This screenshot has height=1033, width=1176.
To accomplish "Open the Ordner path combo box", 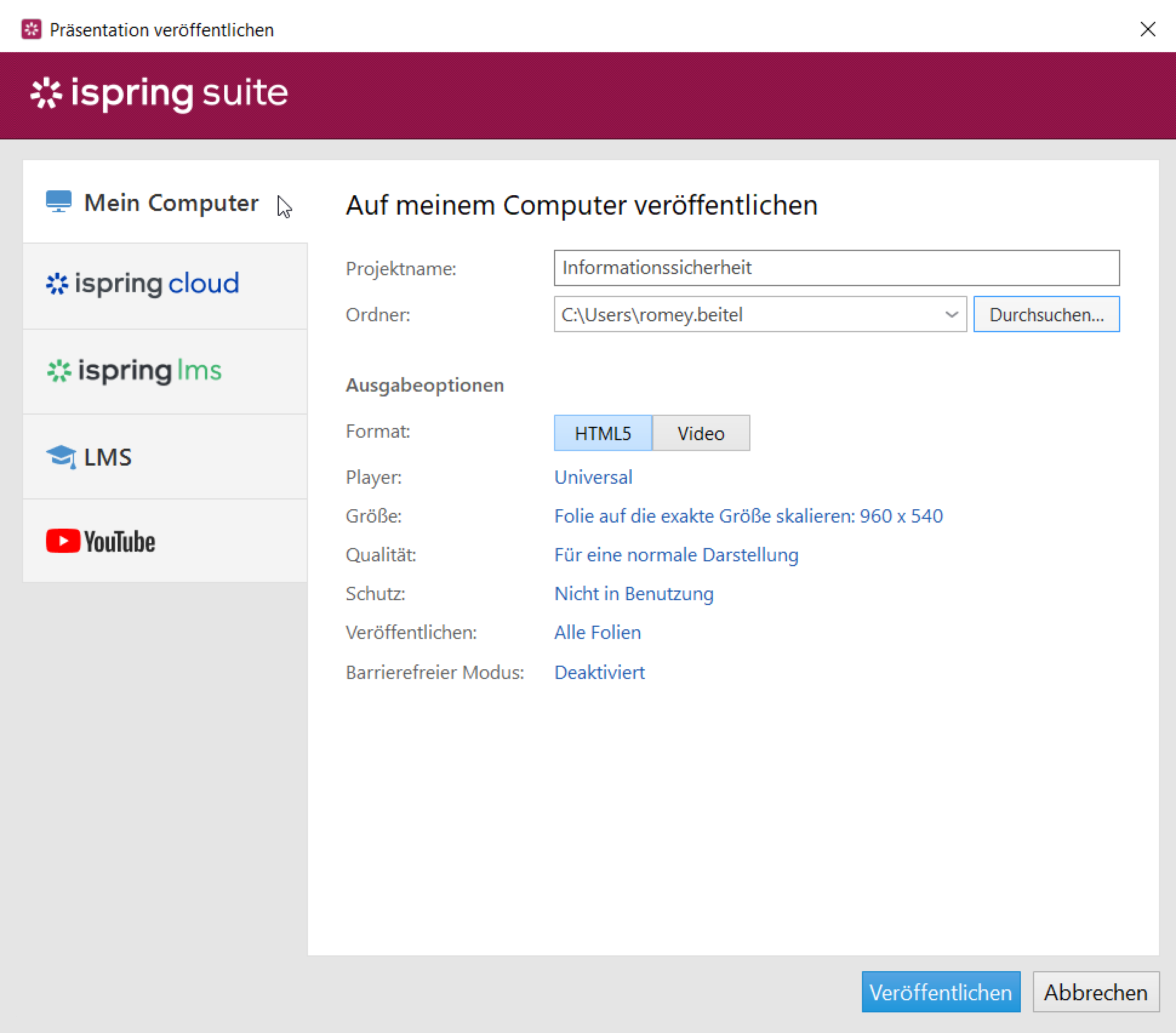I will point(760,315).
